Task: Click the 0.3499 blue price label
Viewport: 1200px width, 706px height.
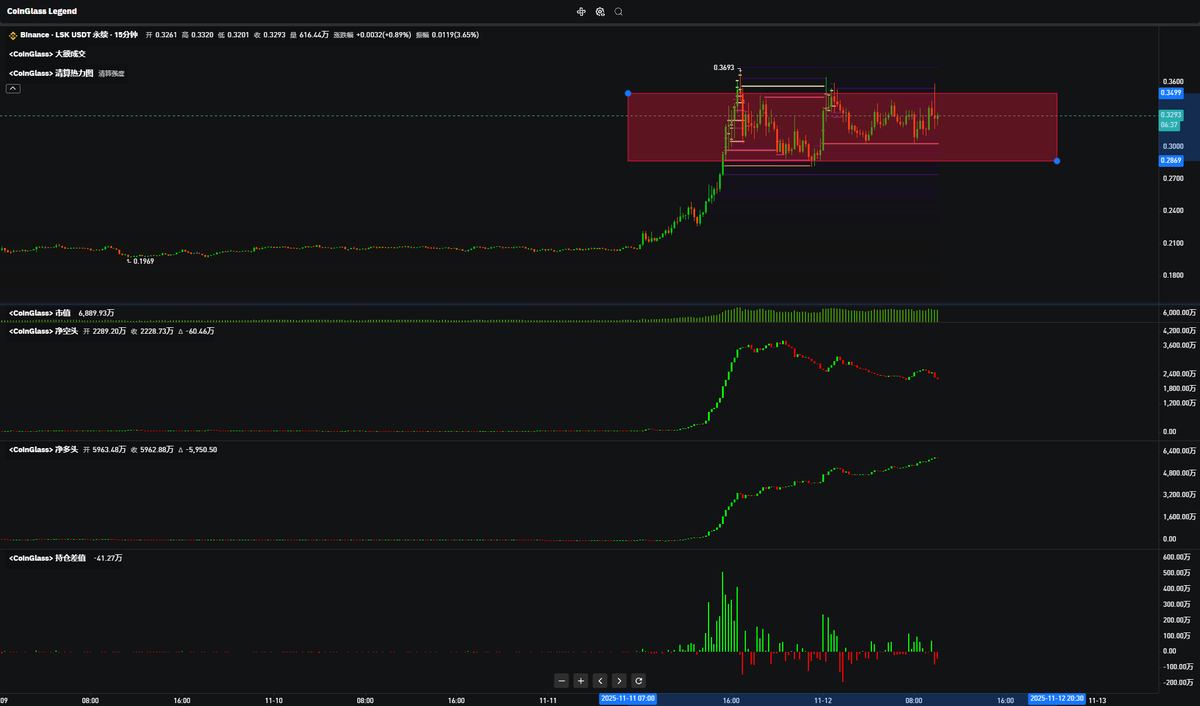Action: coord(1171,93)
